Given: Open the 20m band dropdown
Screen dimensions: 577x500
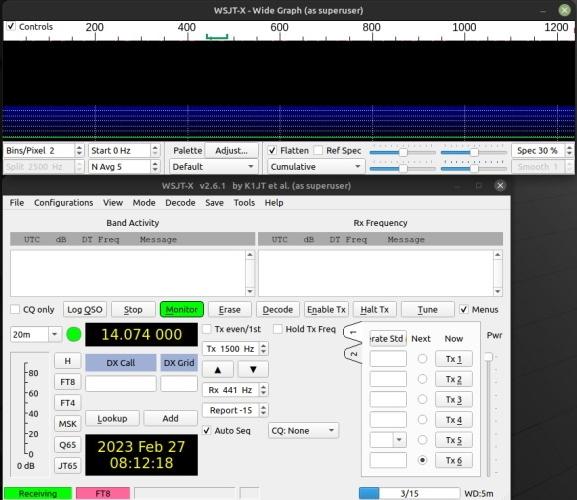Looking at the screenshot, I should (36, 334).
